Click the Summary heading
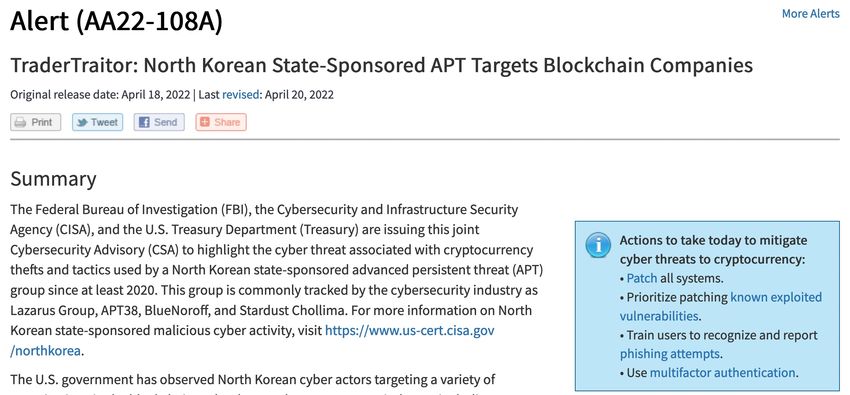Viewport: 850px width, 395px height. 53,179
